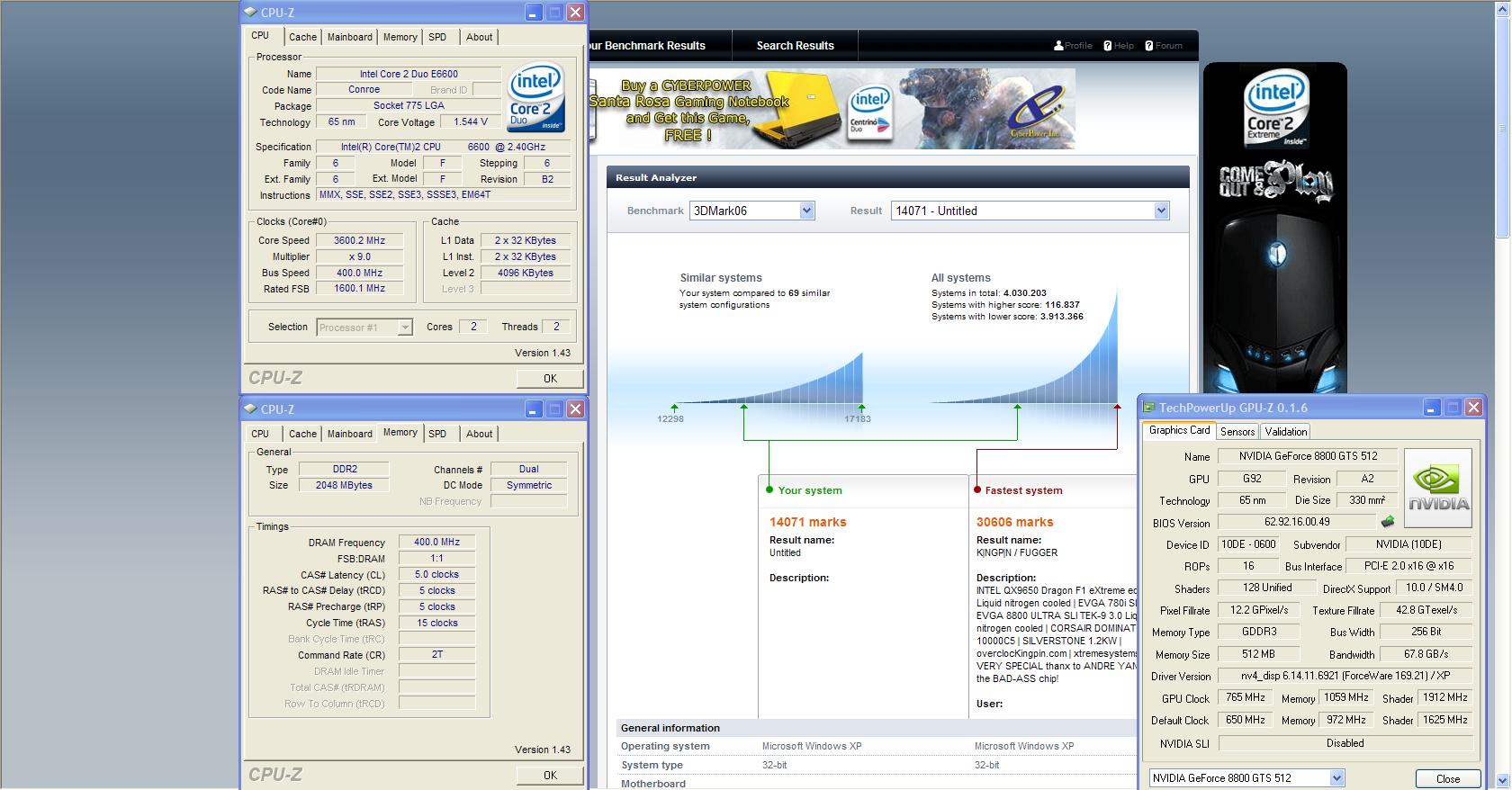Viewport: 1512px width, 790px height.
Task: Click the Profile link in the site header
Action: coord(1078,46)
